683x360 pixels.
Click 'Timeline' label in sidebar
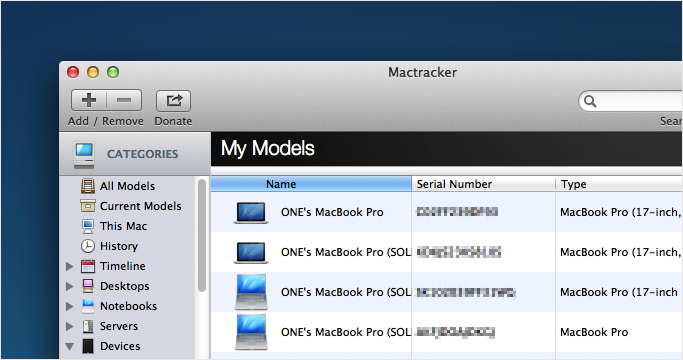click(122, 266)
